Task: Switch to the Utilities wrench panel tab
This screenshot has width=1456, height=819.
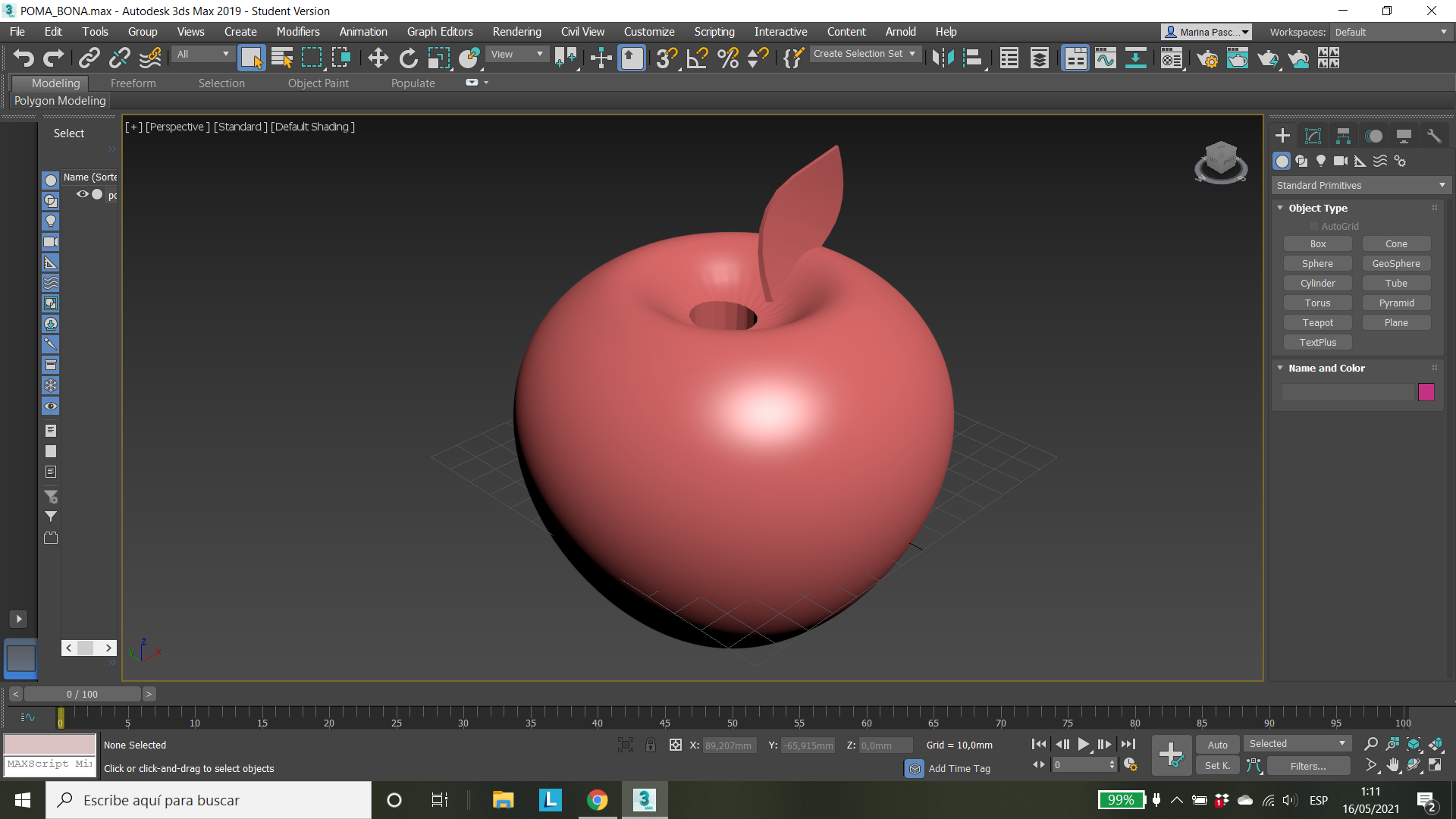Action: point(1433,136)
